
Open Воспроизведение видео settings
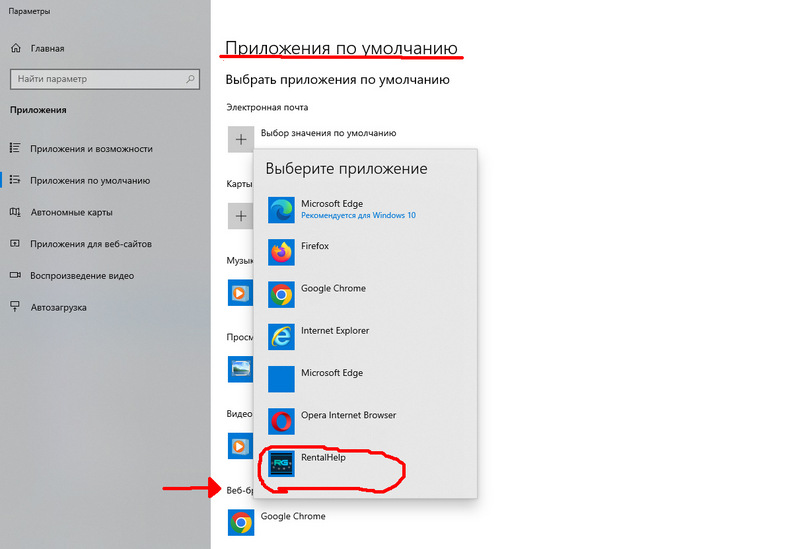click(82, 276)
